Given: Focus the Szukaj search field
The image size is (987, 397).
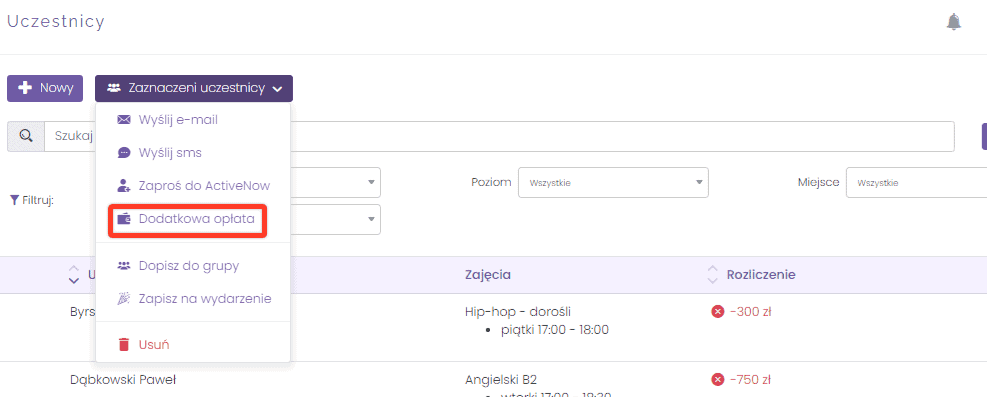Looking at the screenshot, I should (x=499, y=136).
